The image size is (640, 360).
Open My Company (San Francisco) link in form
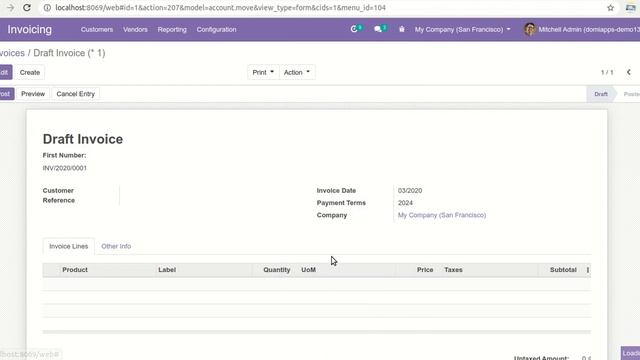pyautogui.click(x=442, y=215)
